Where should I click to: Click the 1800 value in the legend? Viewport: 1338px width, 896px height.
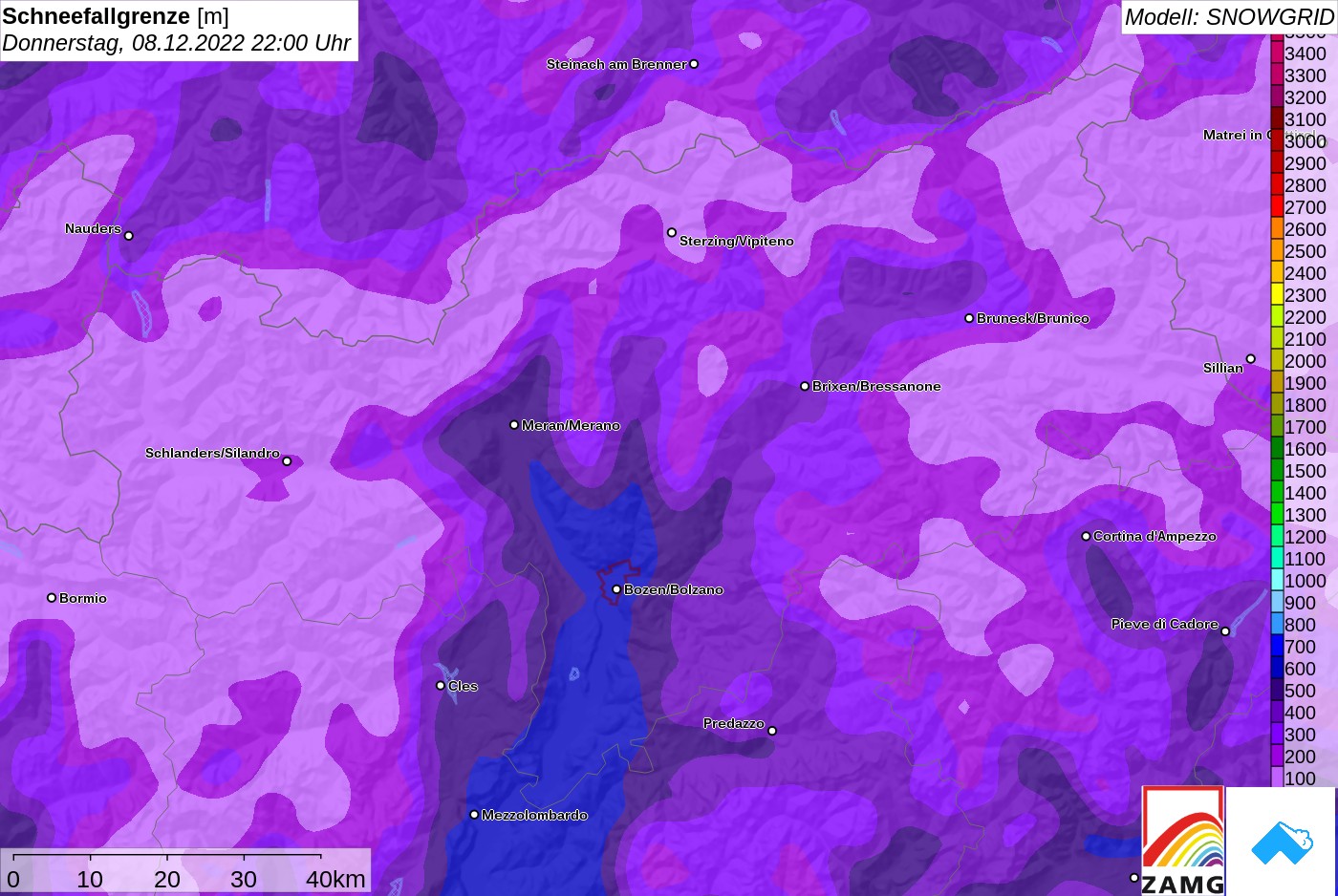(x=1306, y=405)
